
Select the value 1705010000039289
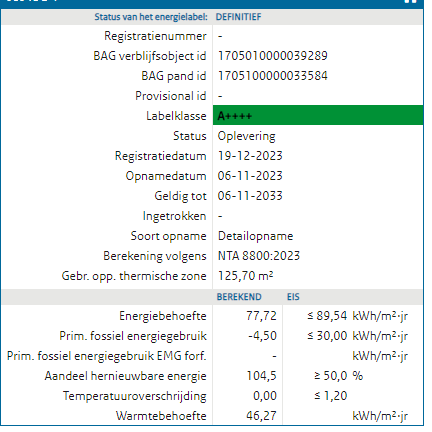point(273,56)
